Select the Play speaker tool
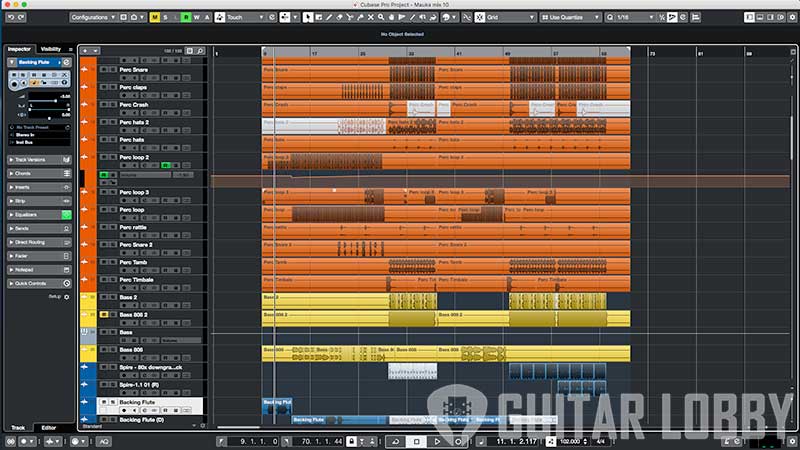 tap(422, 17)
